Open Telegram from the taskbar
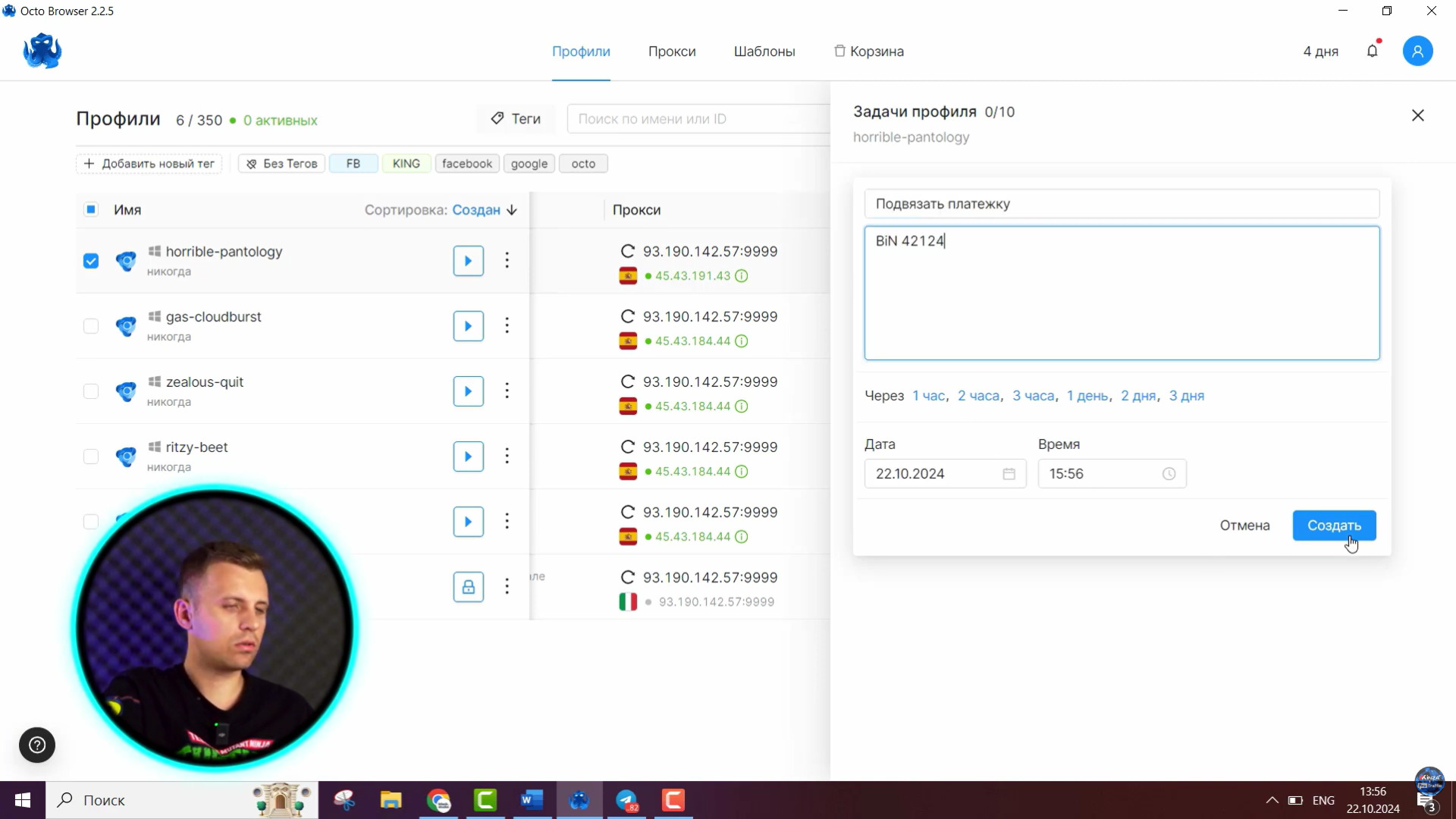Screen dimensions: 1456x819 tap(627, 800)
